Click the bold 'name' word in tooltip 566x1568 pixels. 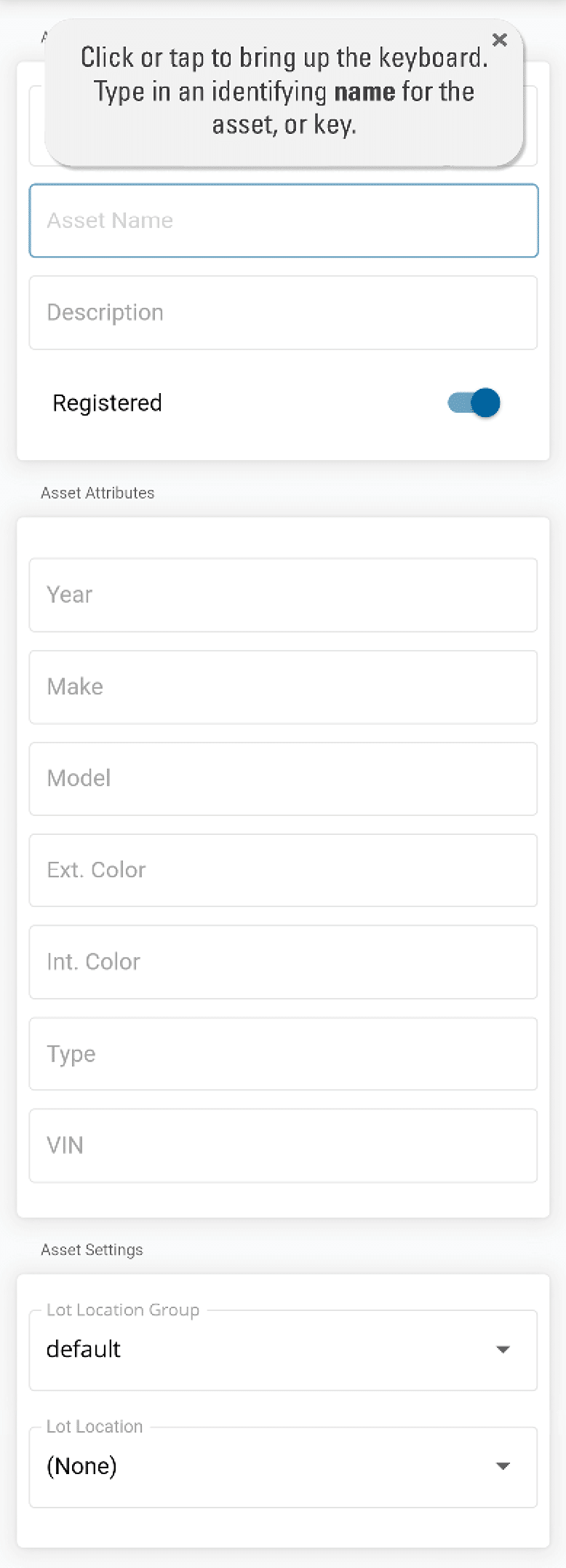[x=364, y=92]
